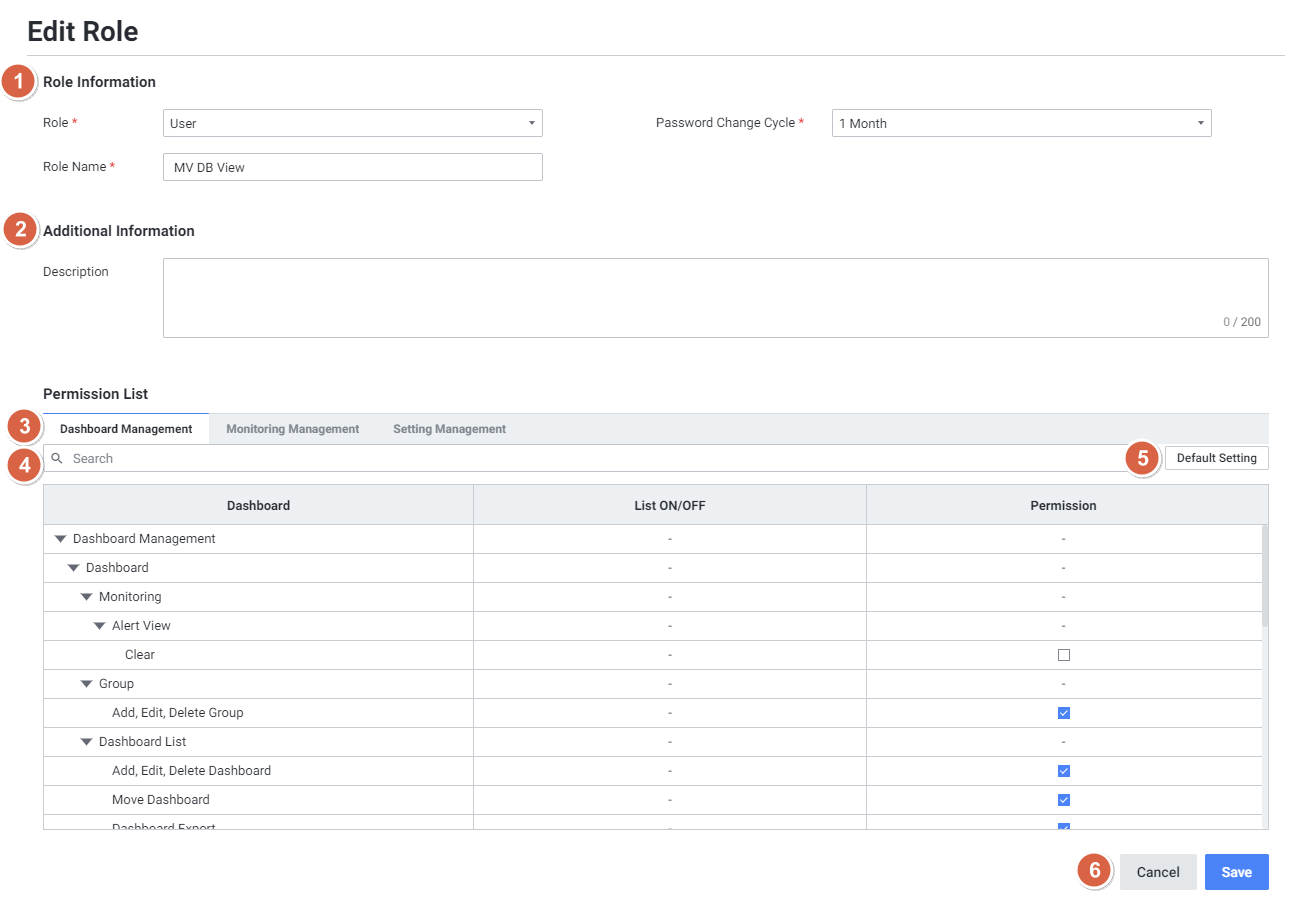Open the Role dropdown
The image size is (1303, 919).
(352, 123)
